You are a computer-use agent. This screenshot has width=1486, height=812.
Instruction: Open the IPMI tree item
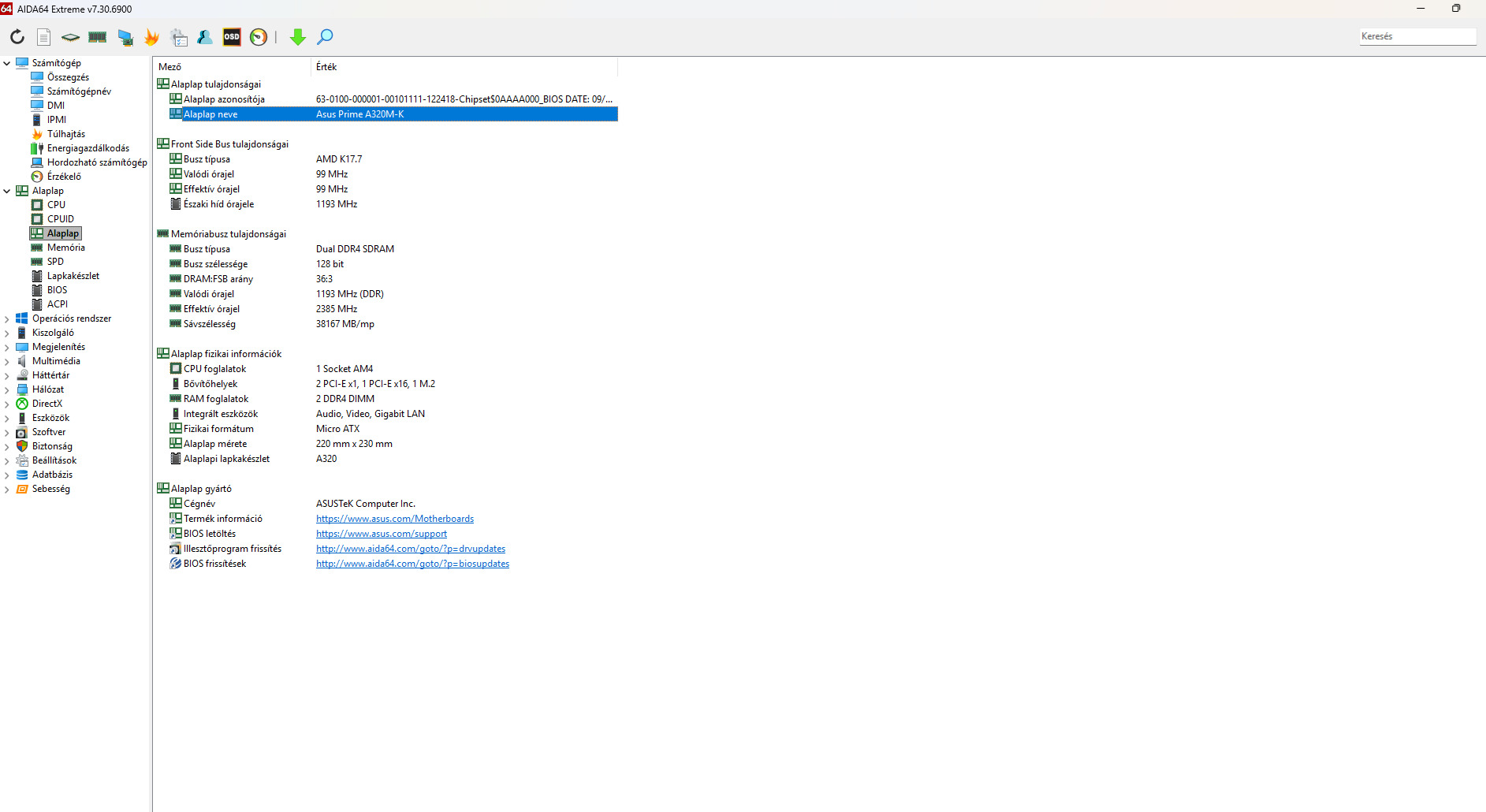pyautogui.click(x=57, y=120)
